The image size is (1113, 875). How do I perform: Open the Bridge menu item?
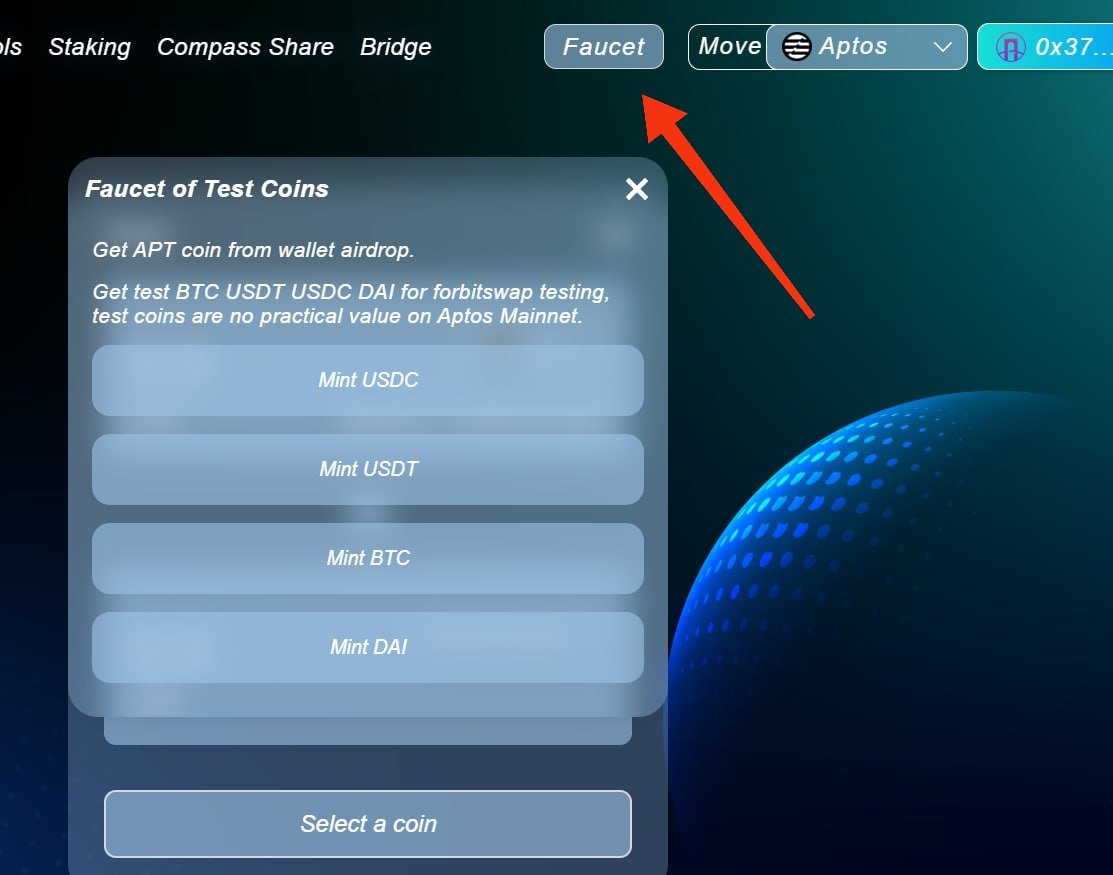[x=395, y=47]
